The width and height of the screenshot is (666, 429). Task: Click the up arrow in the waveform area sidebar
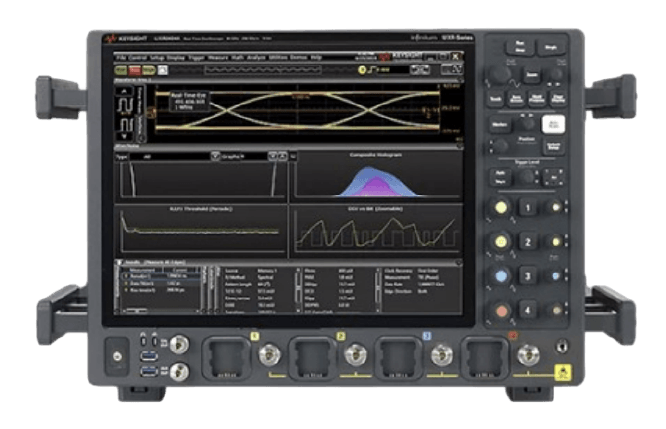tap(124, 91)
